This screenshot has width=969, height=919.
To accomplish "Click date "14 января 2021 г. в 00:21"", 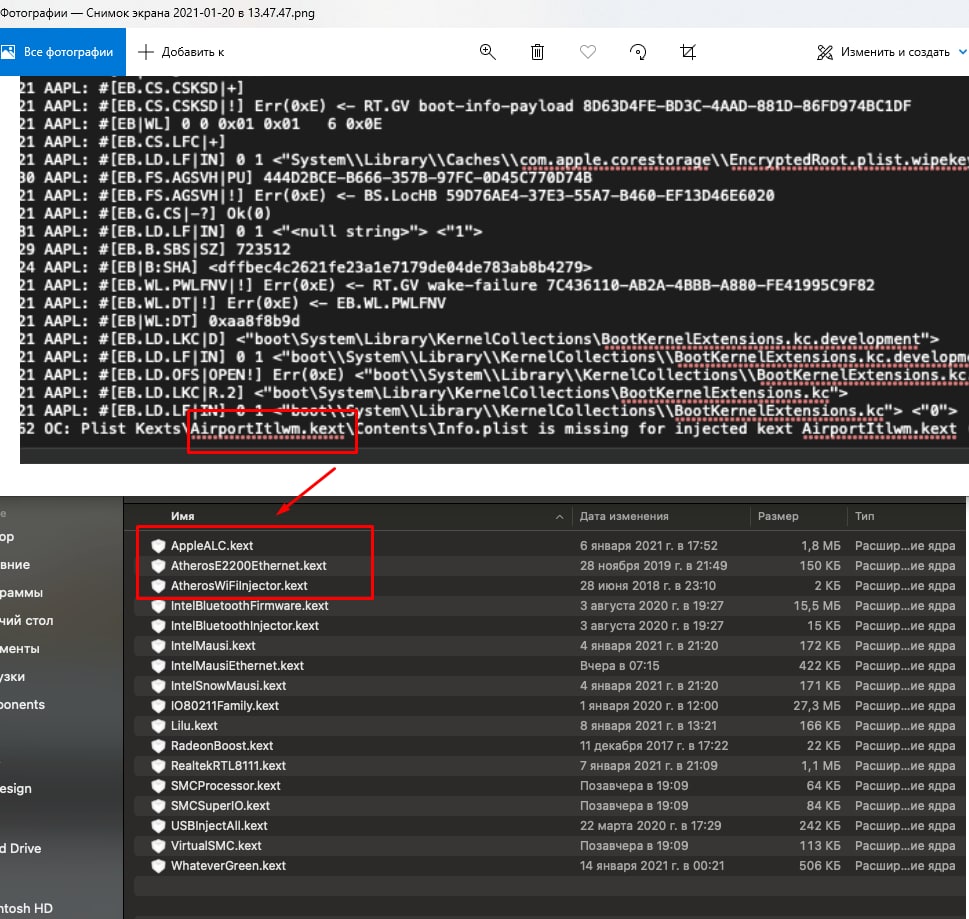I will (x=651, y=865).
